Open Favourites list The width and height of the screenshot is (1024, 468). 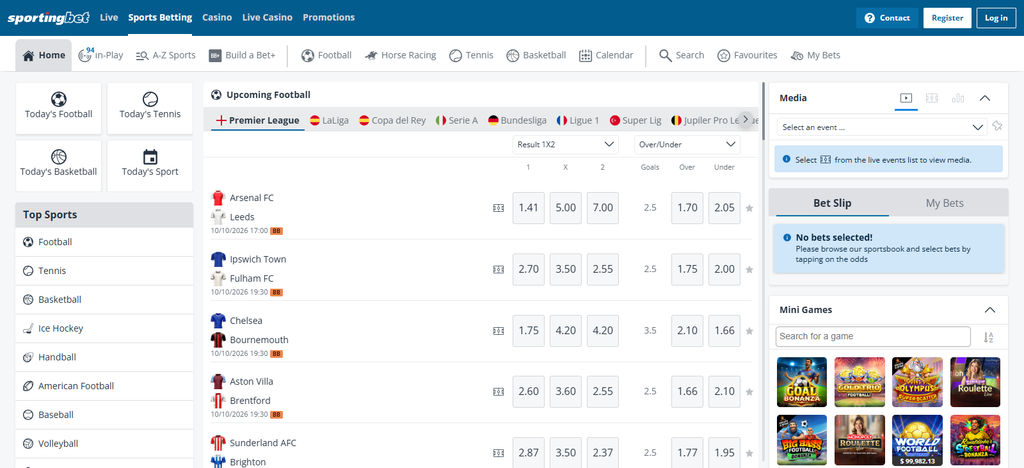tap(747, 55)
